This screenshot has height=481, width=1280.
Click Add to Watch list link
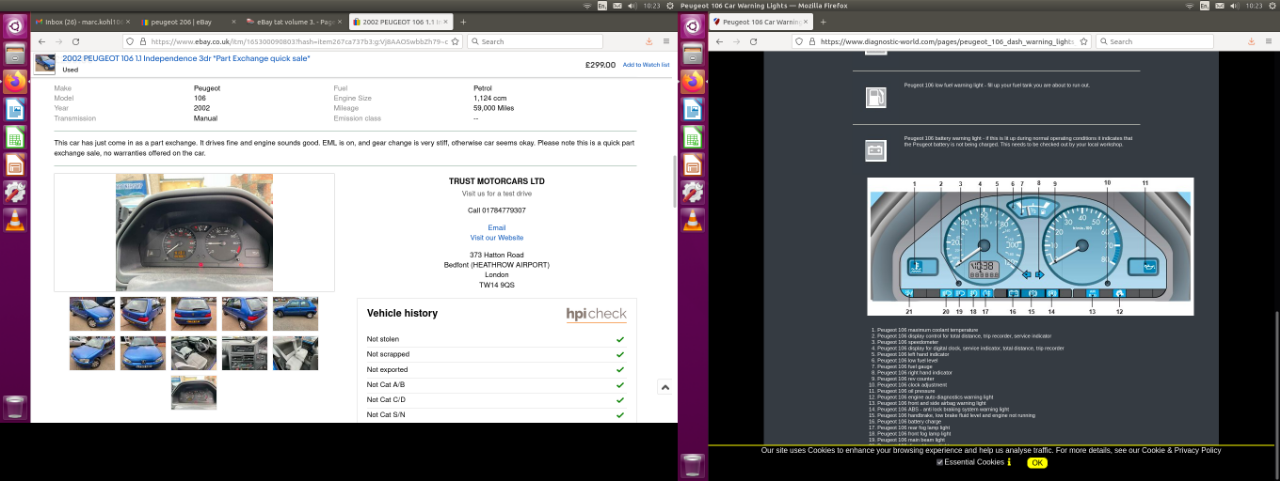click(646, 65)
